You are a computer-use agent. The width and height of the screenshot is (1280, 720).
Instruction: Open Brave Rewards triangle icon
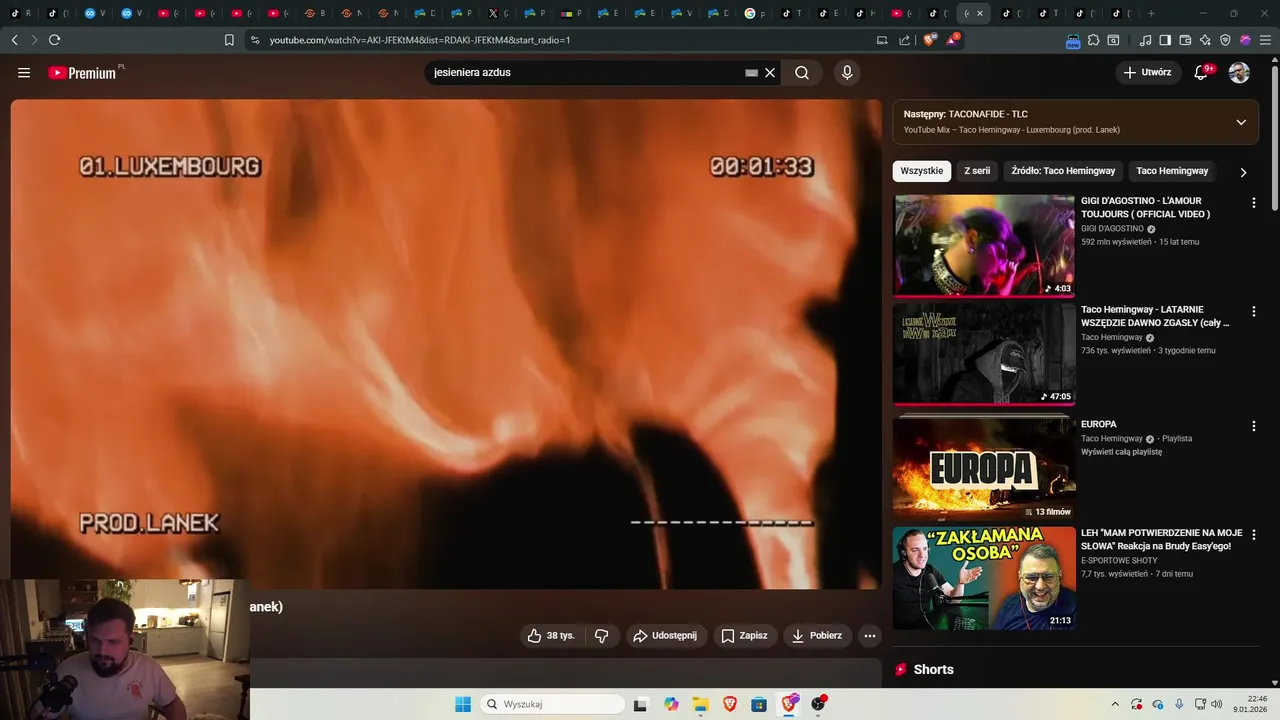click(952, 40)
